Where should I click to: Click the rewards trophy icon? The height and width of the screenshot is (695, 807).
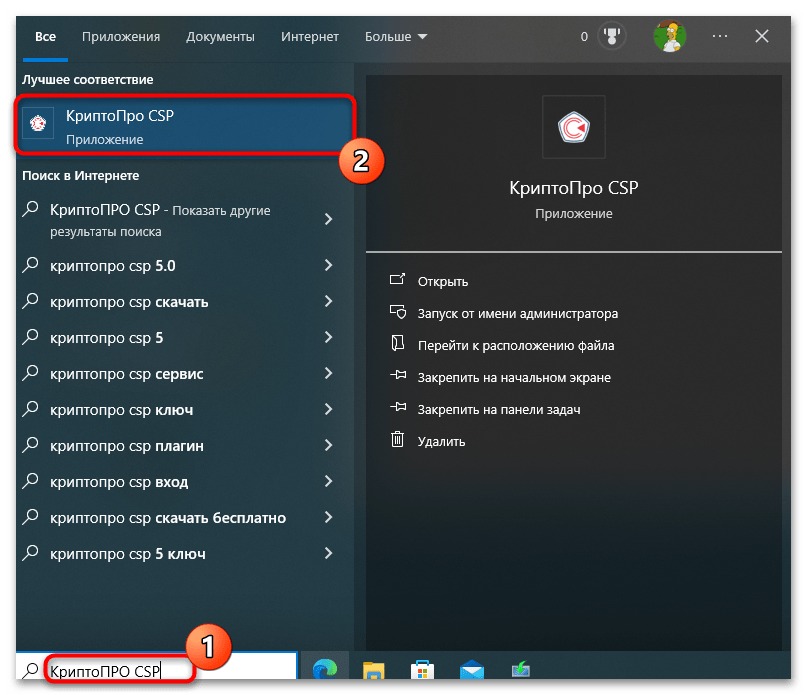click(x=611, y=37)
